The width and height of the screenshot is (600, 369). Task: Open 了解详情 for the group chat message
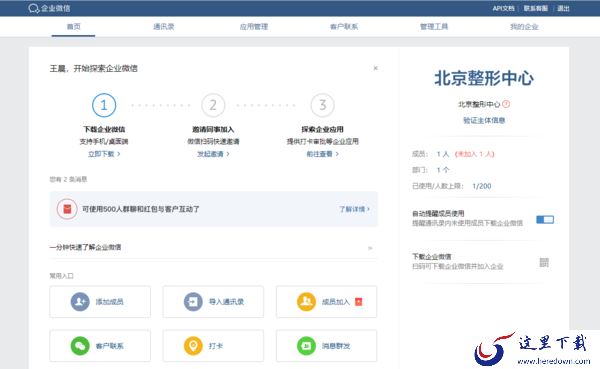tap(354, 209)
